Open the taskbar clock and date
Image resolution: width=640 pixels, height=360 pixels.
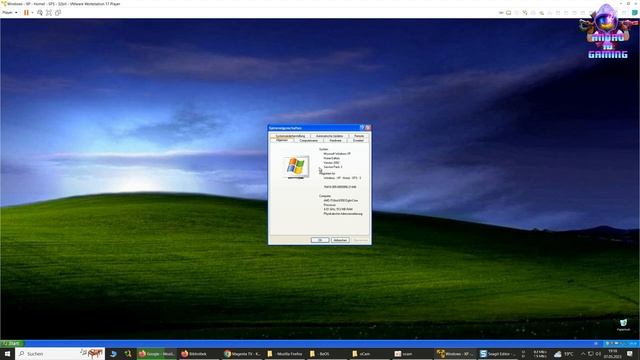[x=612, y=353]
